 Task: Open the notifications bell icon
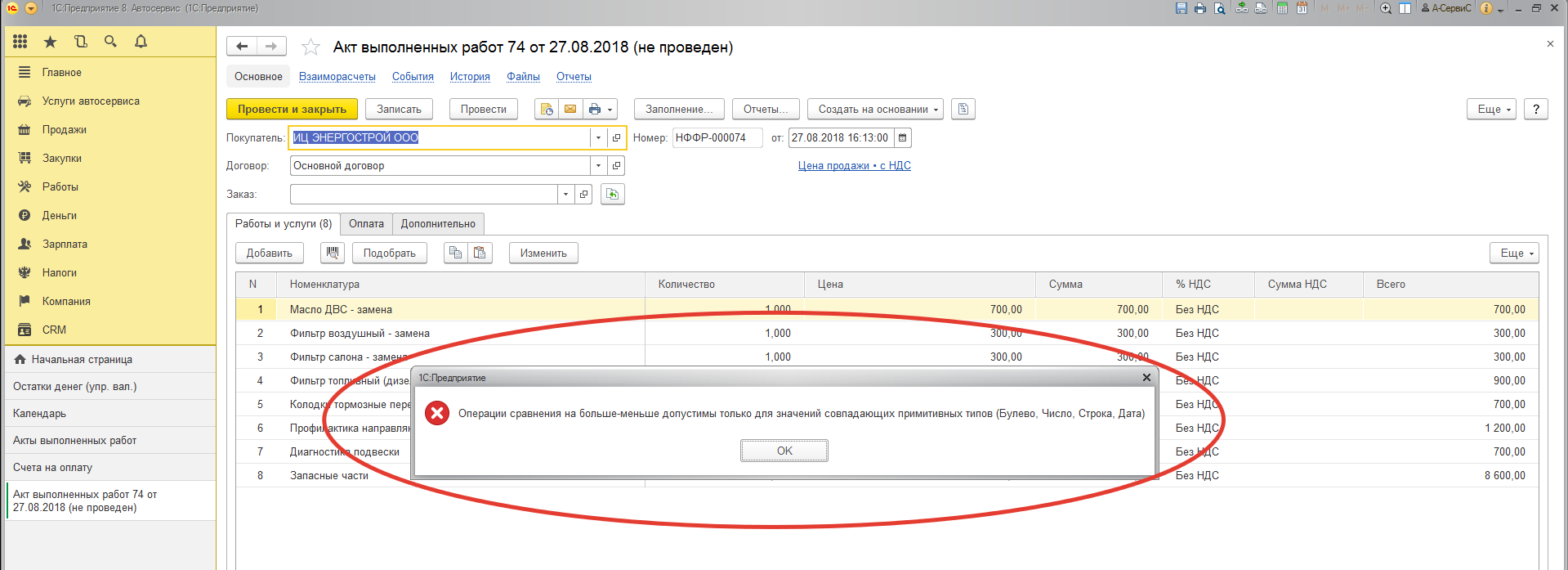(141, 42)
